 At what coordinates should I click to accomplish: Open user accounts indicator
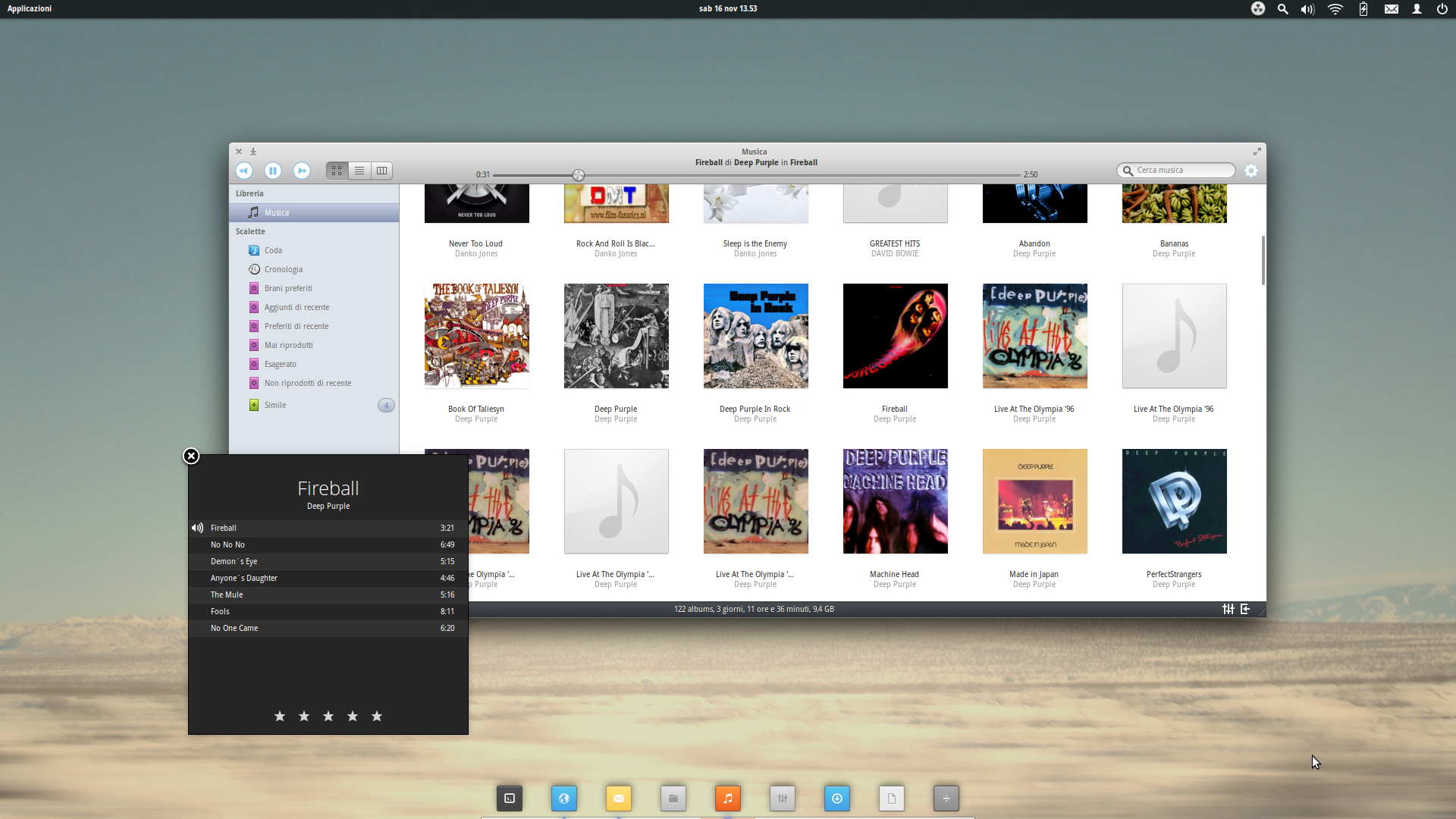pos(1417,9)
